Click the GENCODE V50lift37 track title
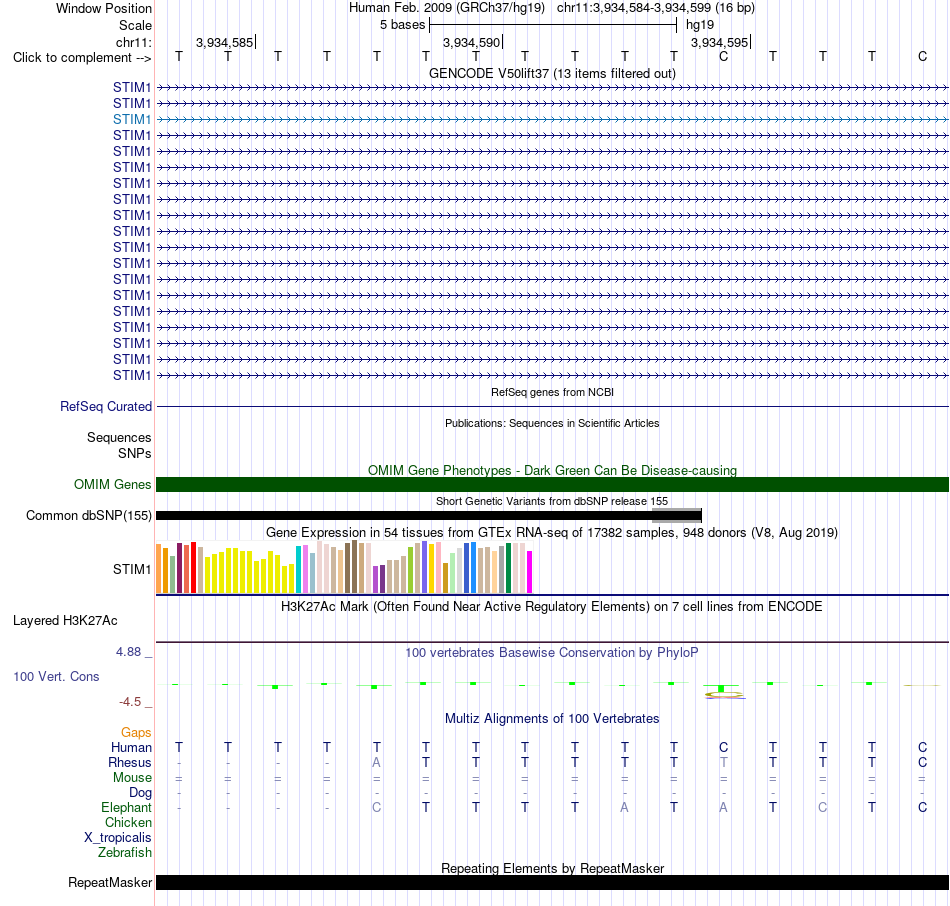This screenshot has height=906, width=950. (x=552, y=73)
